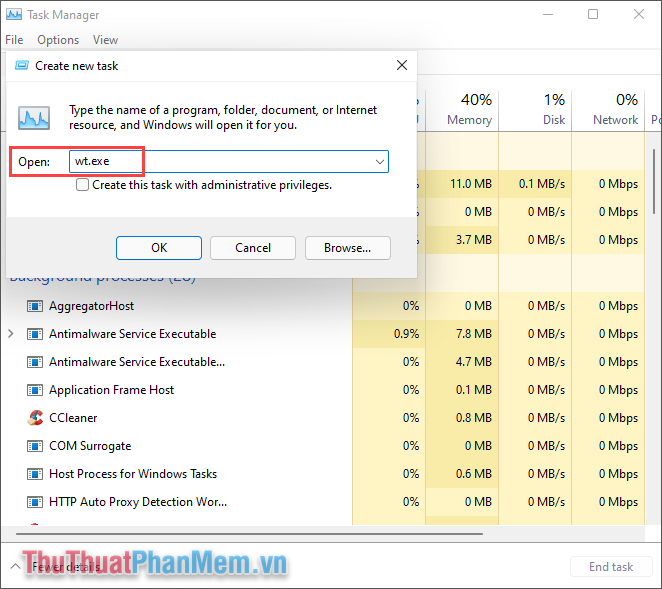The width and height of the screenshot is (662, 589).
Task: Enable administrative privileges checkbox
Action: click(x=82, y=185)
